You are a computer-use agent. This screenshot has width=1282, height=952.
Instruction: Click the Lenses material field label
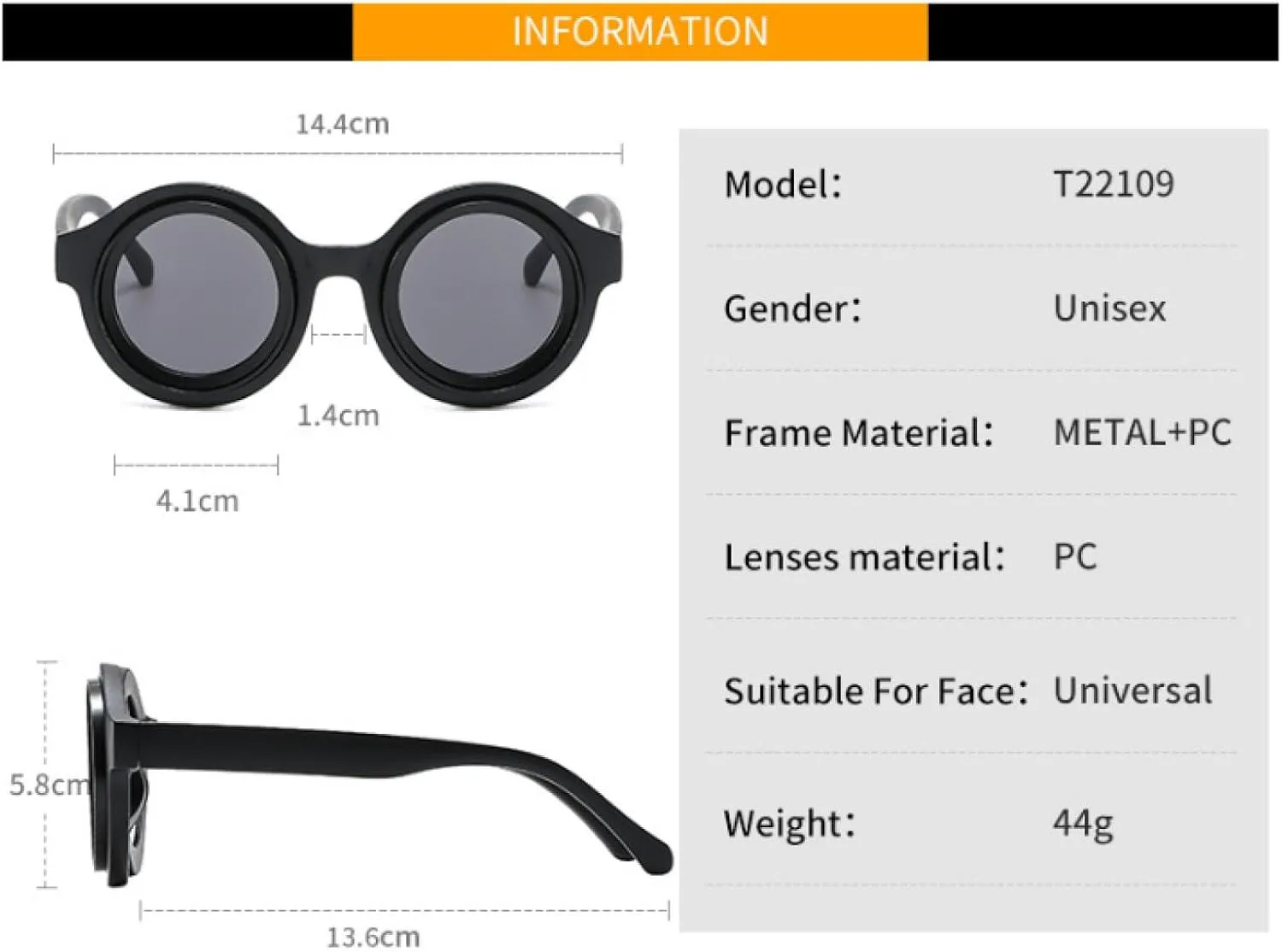pos(864,558)
